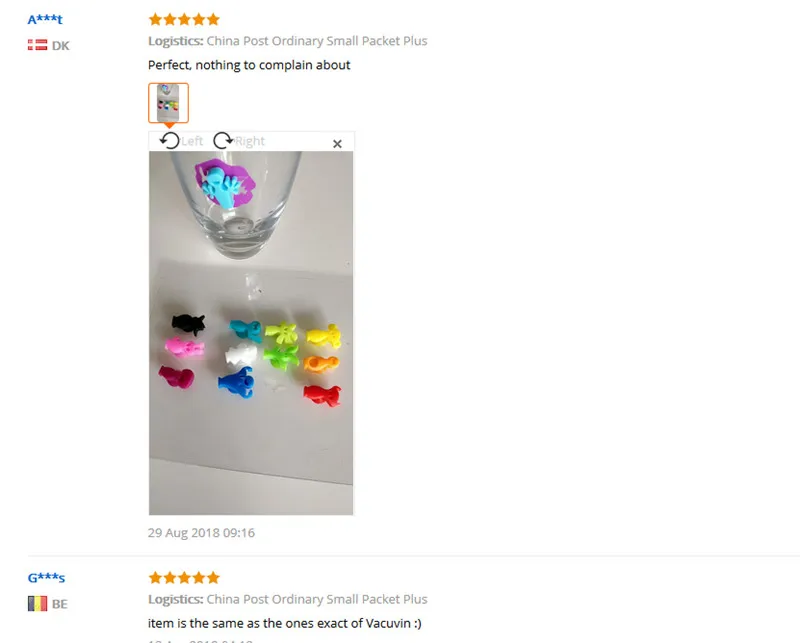
Task: Click the first review's Logistics shipping line
Action: [288, 41]
